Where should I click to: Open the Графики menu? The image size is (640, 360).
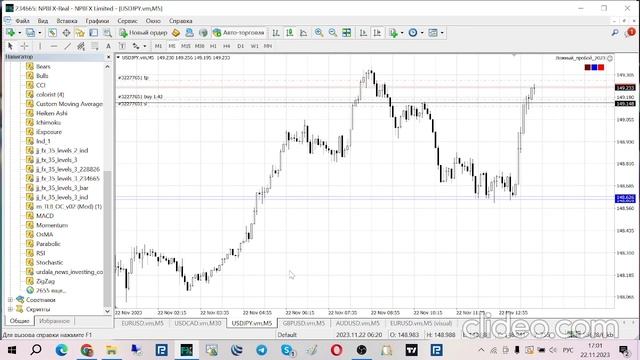97,21
